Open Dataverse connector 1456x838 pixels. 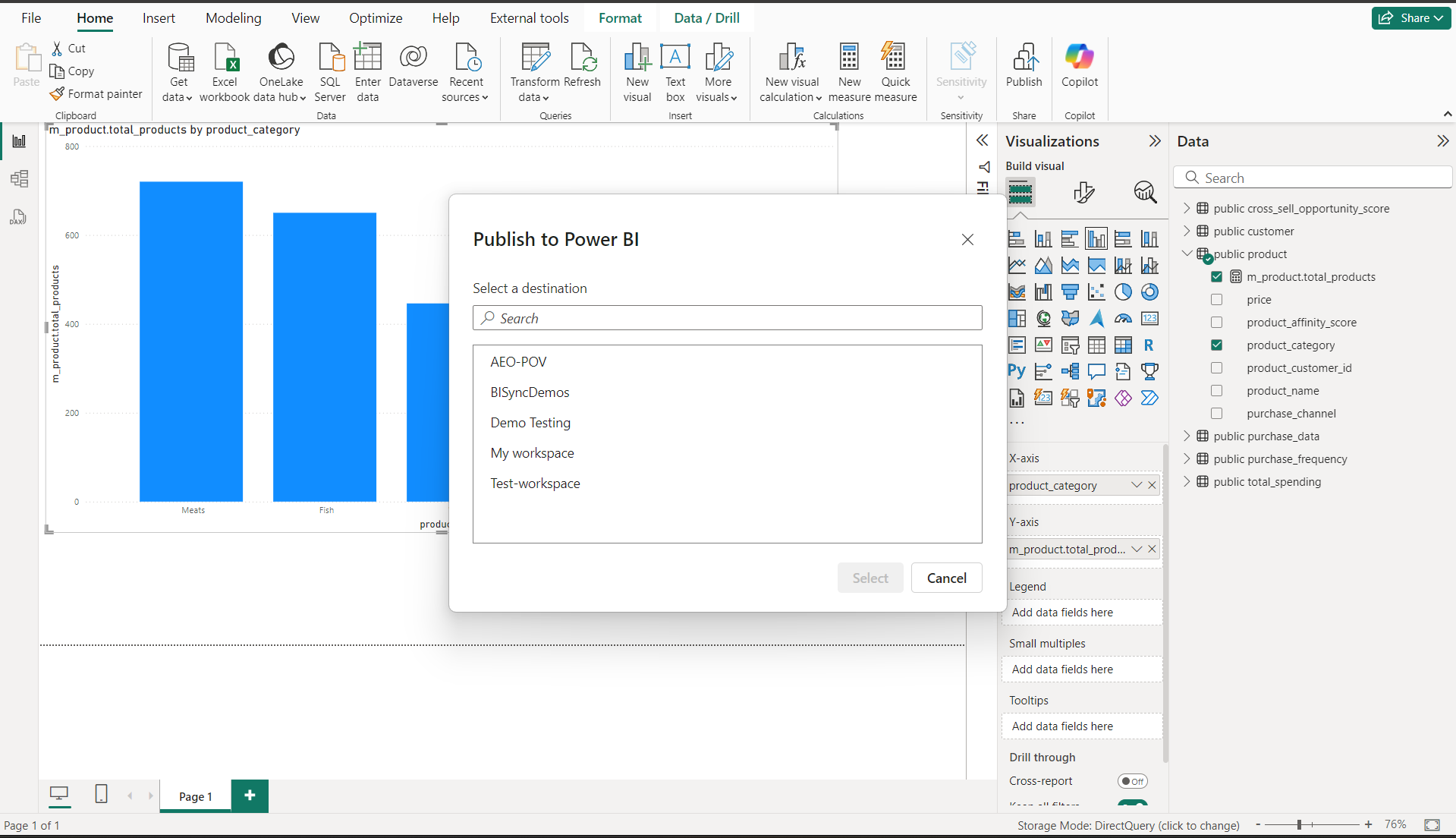(414, 65)
